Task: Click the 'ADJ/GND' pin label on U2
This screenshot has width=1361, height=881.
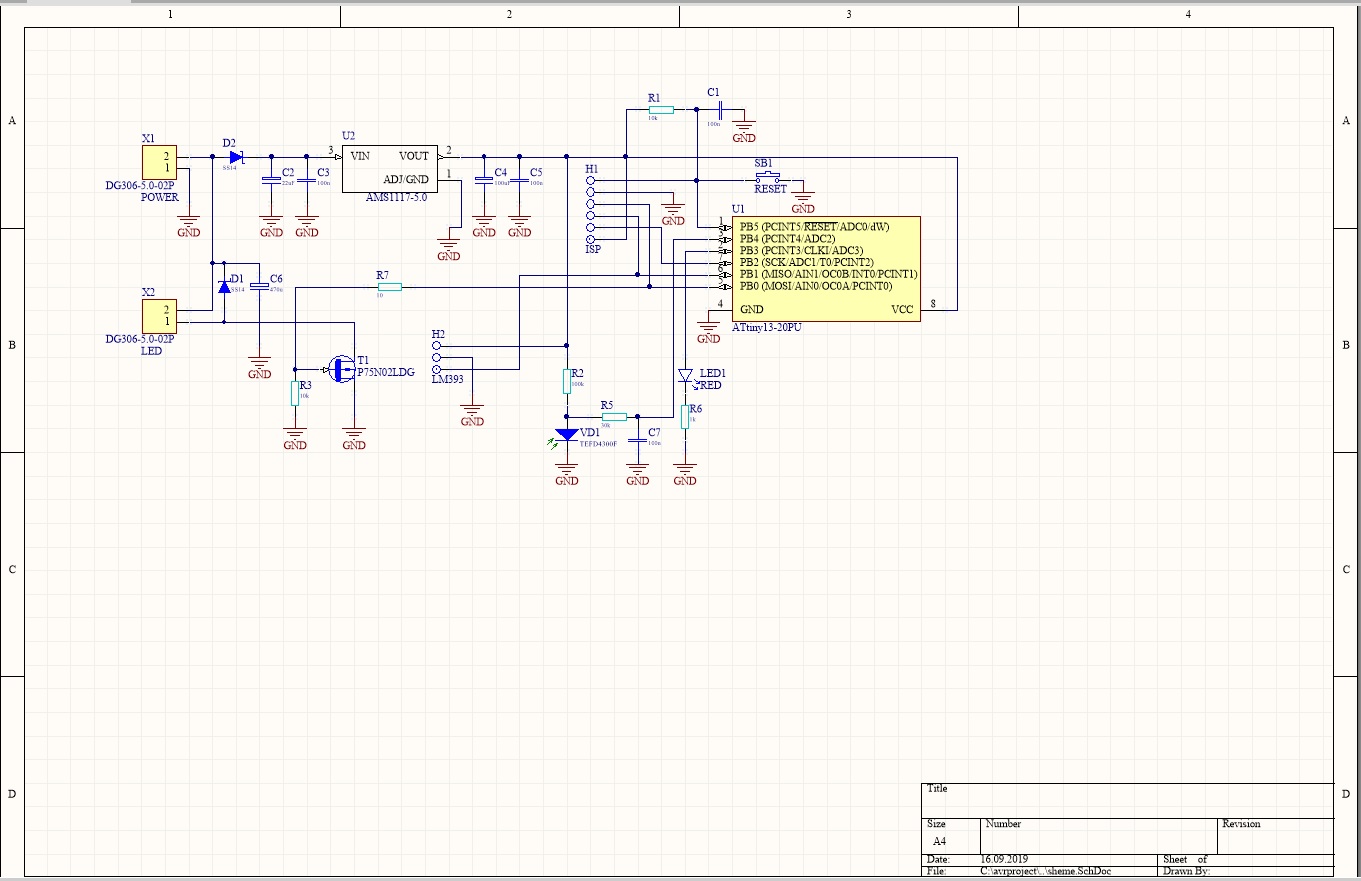Action: pyautogui.click(x=406, y=180)
